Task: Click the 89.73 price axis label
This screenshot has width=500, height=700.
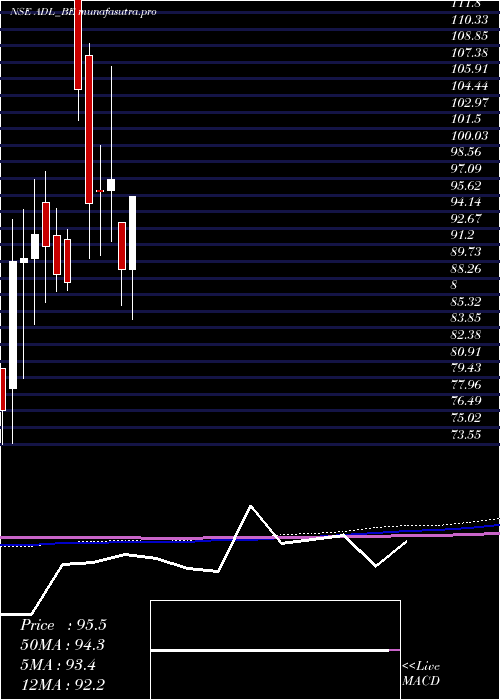Action: point(467,252)
